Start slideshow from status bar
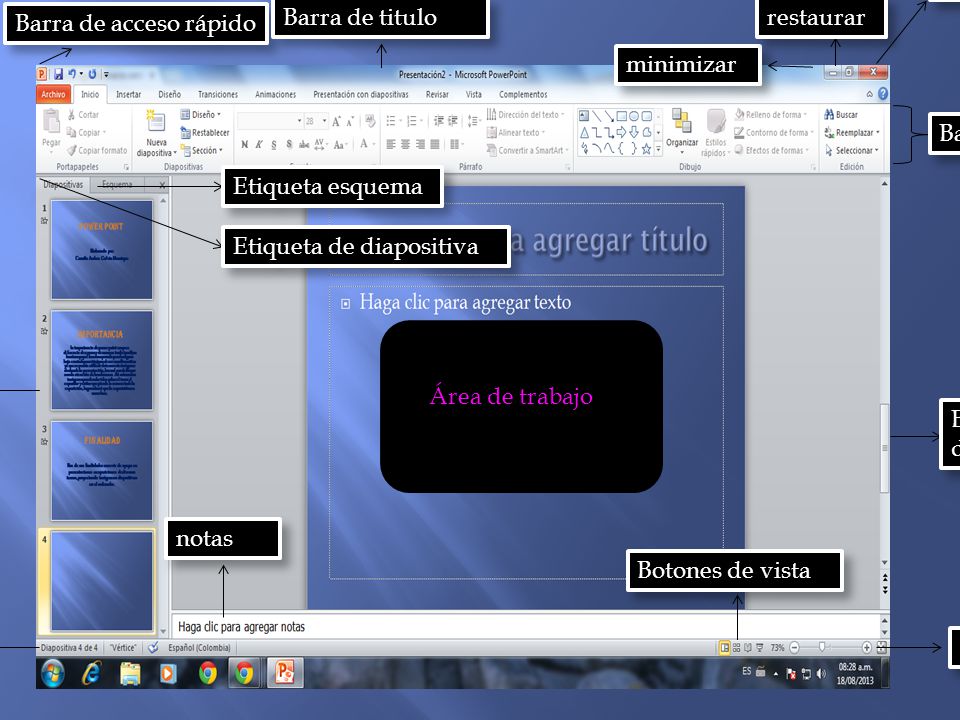The height and width of the screenshot is (720, 960). click(760, 647)
